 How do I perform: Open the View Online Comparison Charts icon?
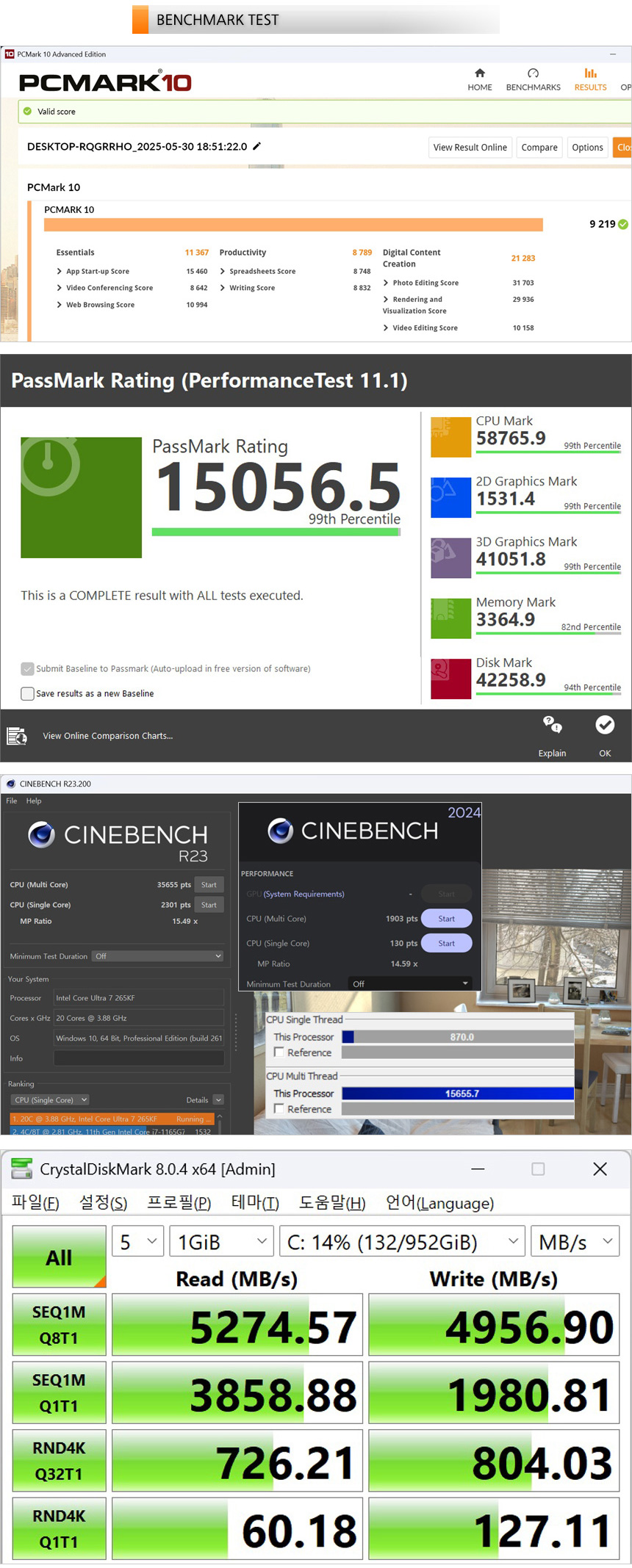17,736
